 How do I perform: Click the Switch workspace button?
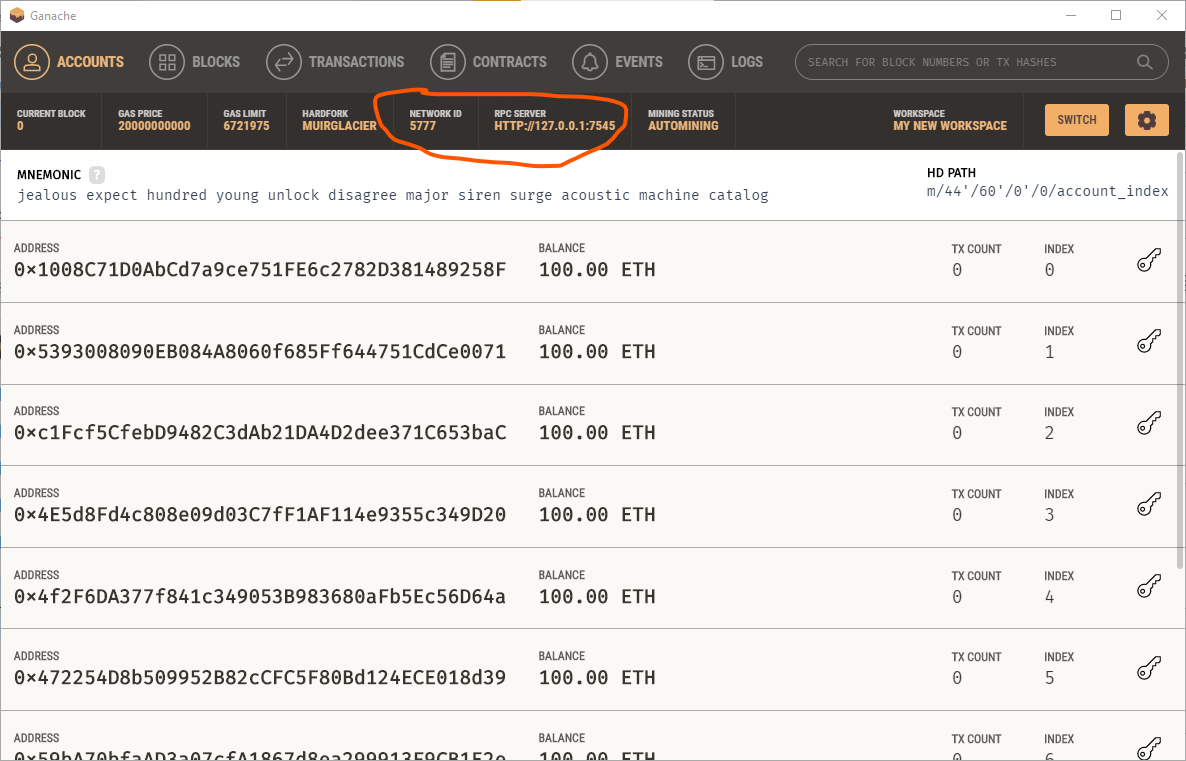[1076, 120]
